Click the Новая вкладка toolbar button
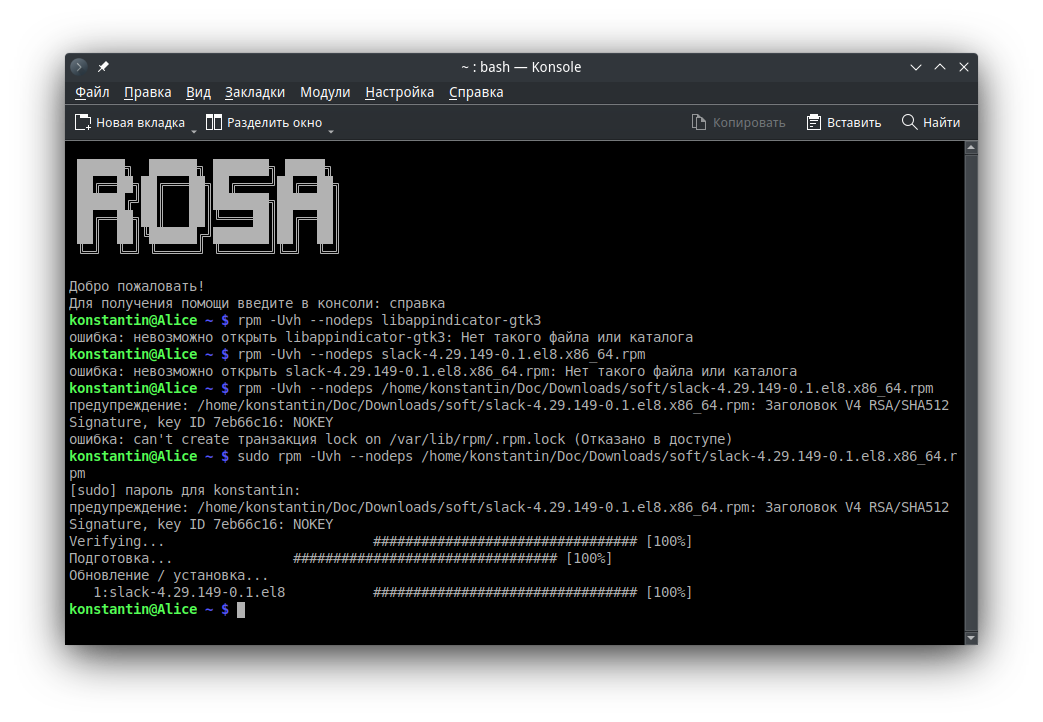This screenshot has height=722, width=1043. [x=130, y=123]
